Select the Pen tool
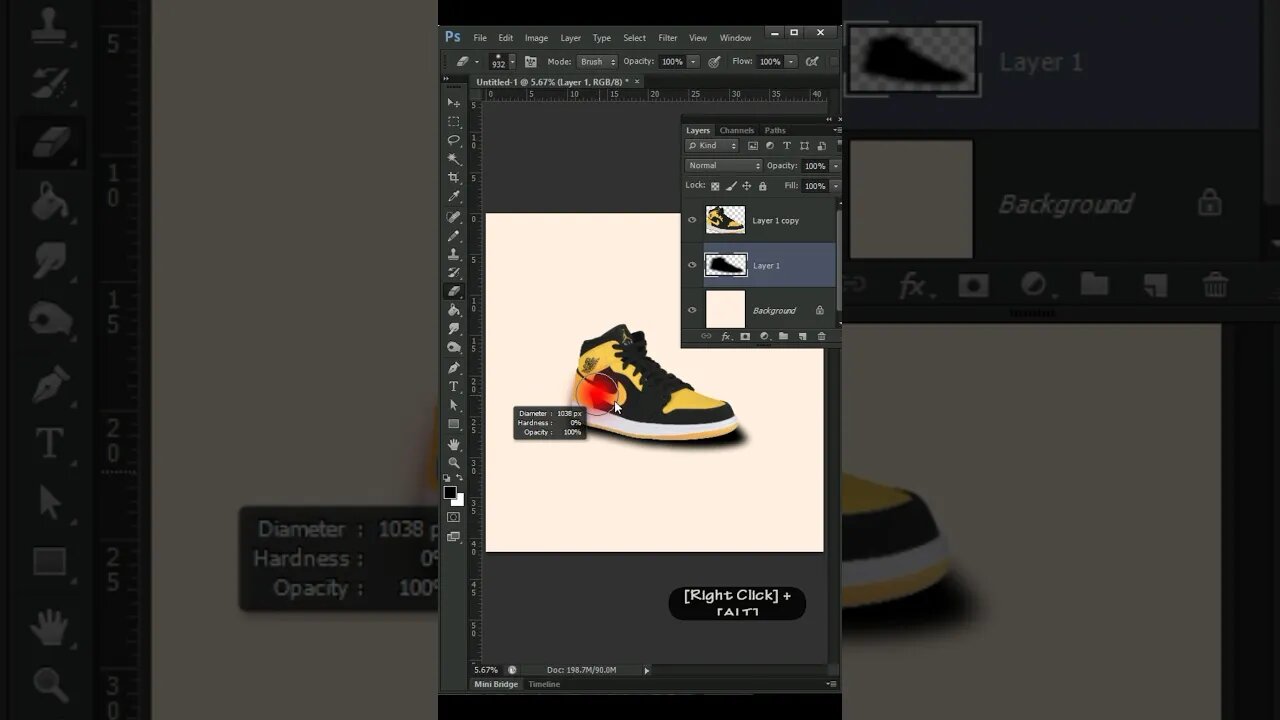 tap(453, 367)
